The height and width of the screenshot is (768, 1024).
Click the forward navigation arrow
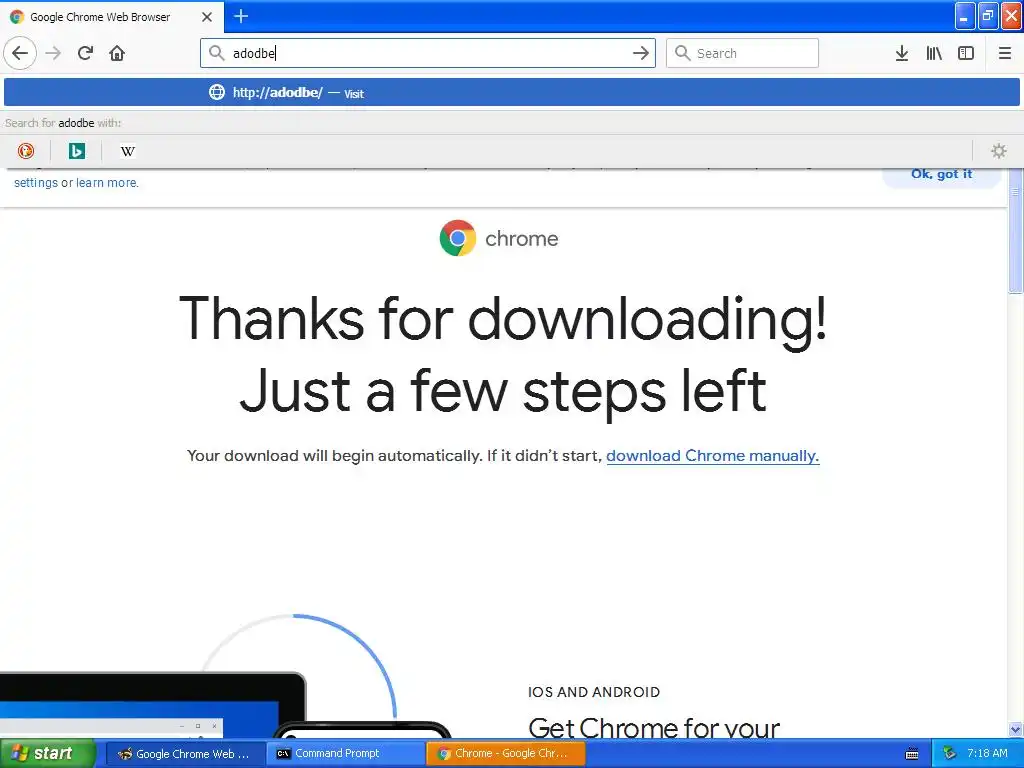tap(54, 53)
